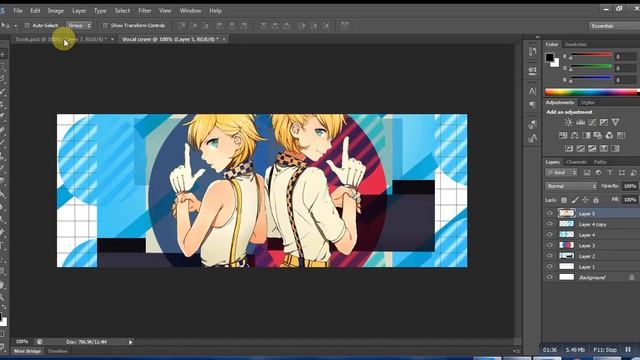The image size is (640, 360).
Task: Switch to the Paths tab
Action: pos(600,162)
